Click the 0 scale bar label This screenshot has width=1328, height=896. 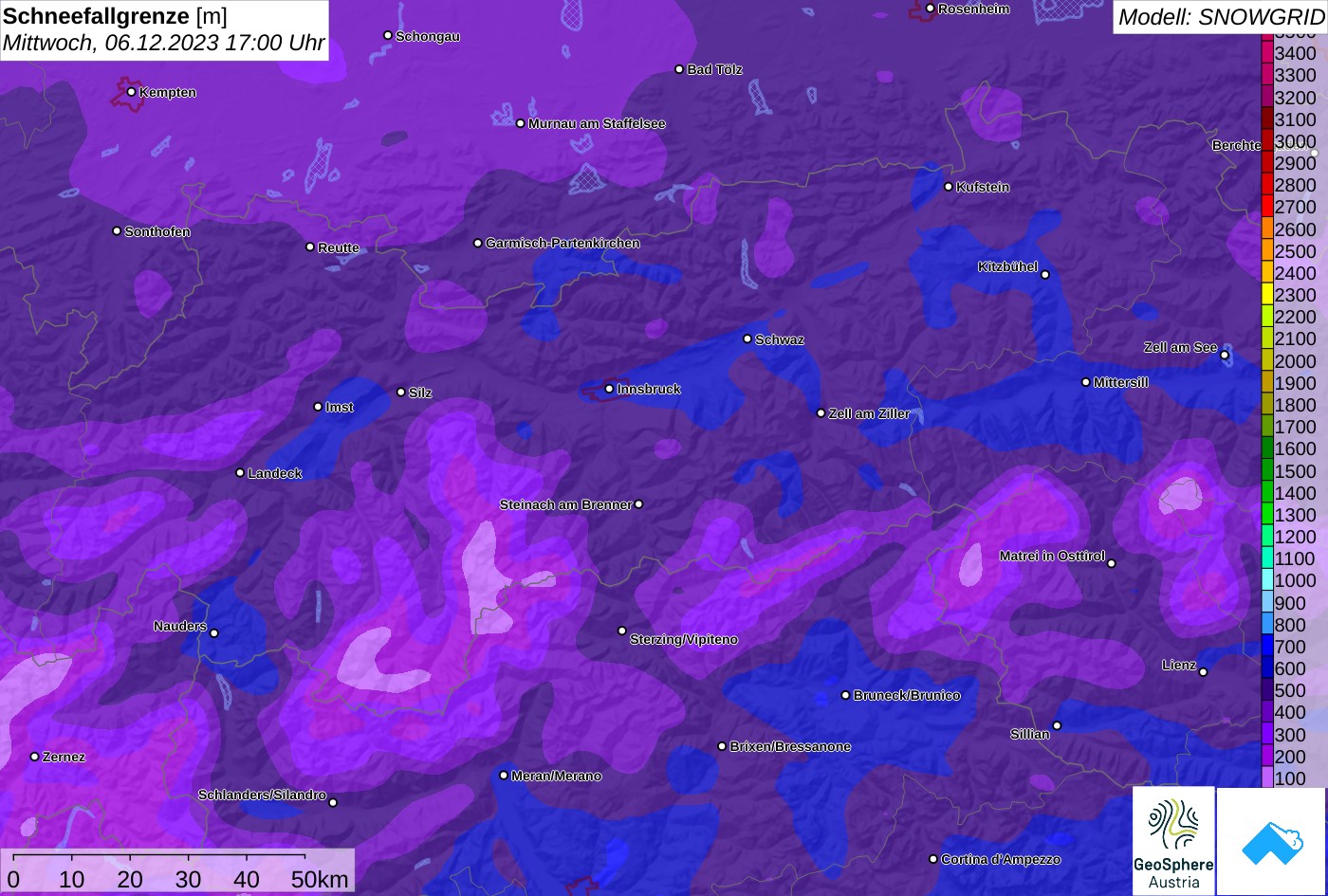pyautogui.click(x=13, y=879)
